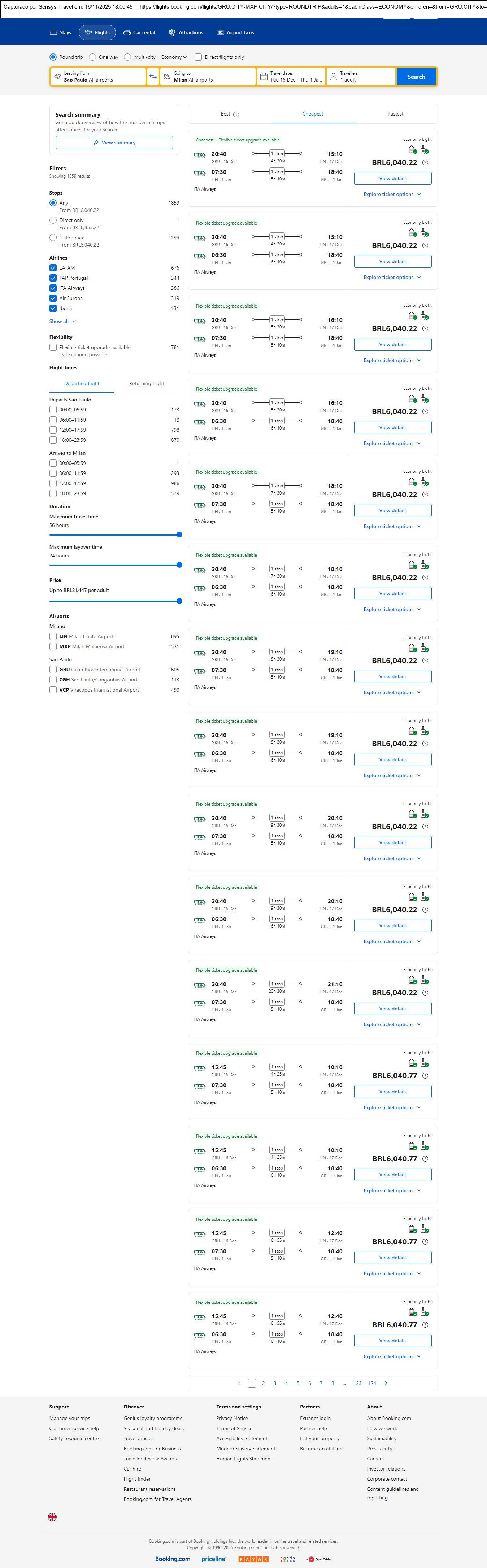Screen dimensions: 487x1568
Task: Open the Airport taxis section
Action: tap(236, 33)
